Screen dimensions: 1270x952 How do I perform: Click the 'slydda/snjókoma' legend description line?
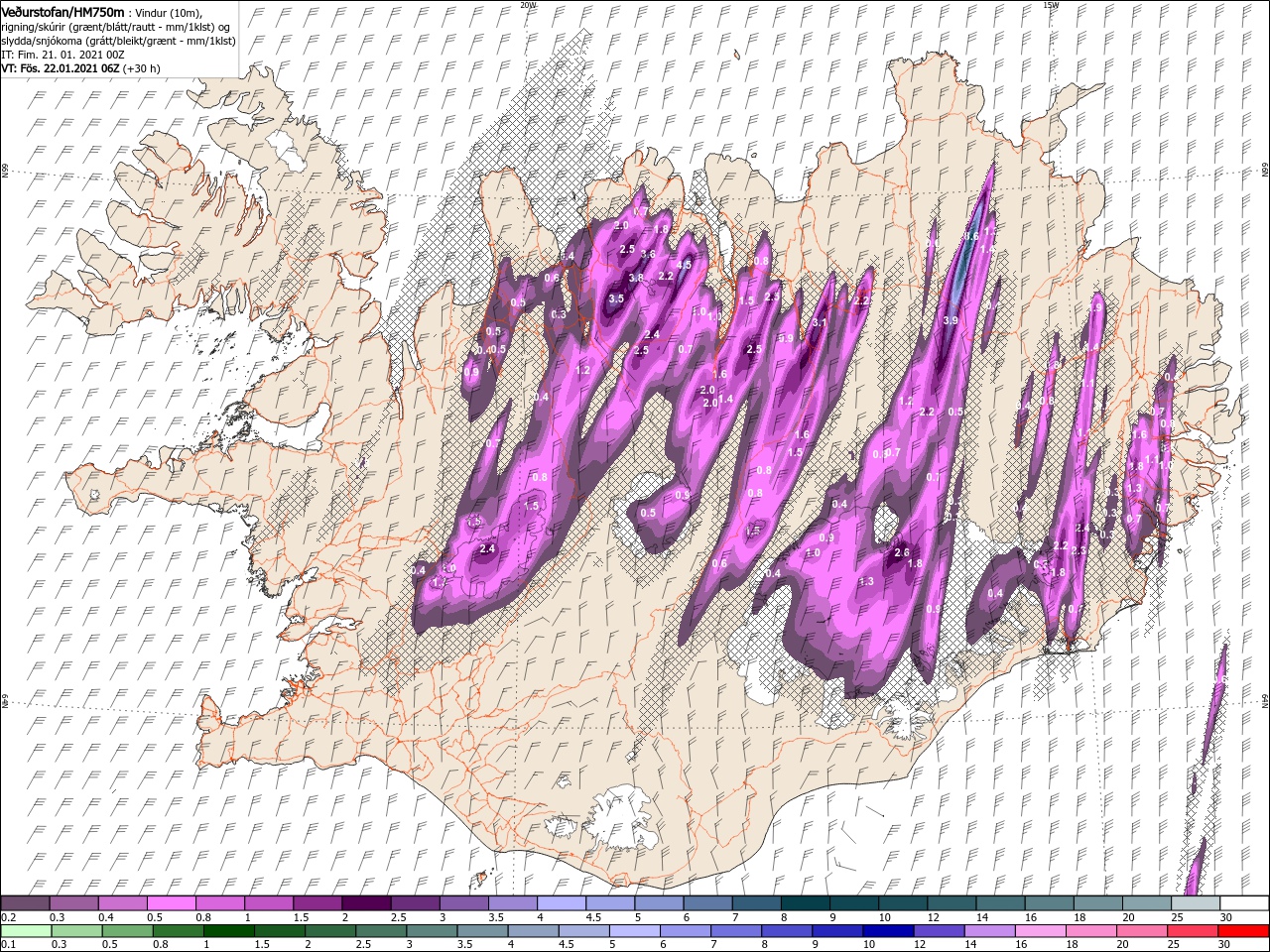pos(118,40)
